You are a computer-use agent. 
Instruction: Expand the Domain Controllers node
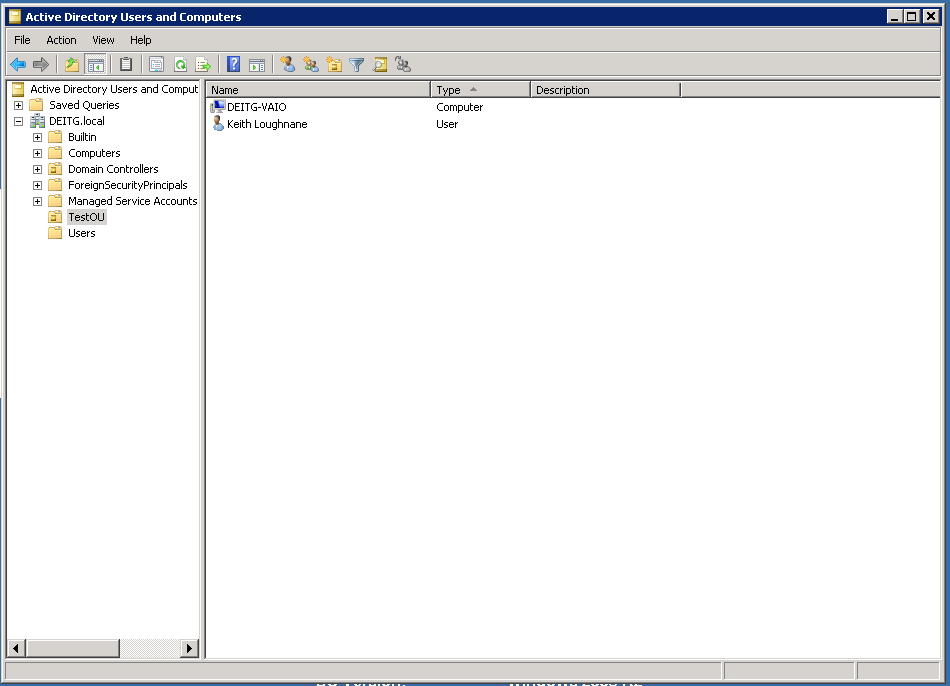click(37, 168)
